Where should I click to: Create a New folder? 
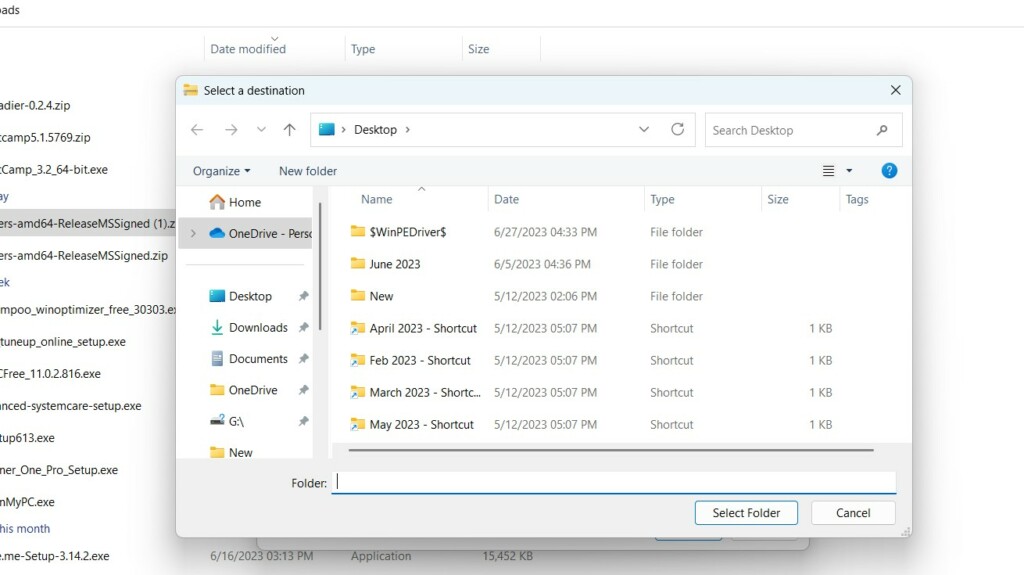[307, 171]
